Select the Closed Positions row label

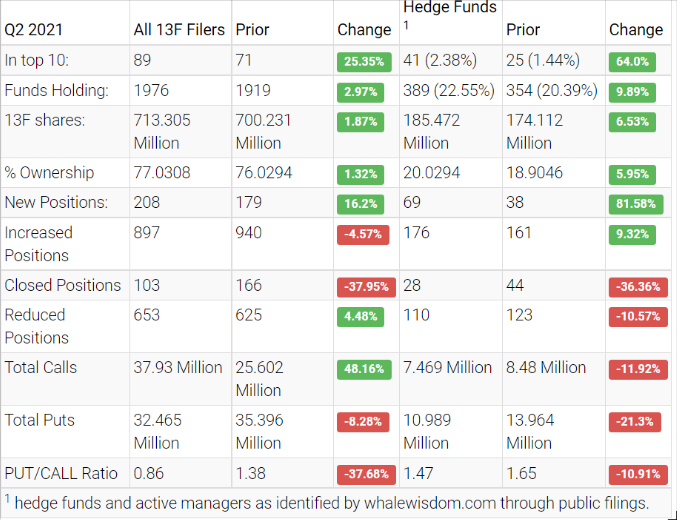click(62, 285)
